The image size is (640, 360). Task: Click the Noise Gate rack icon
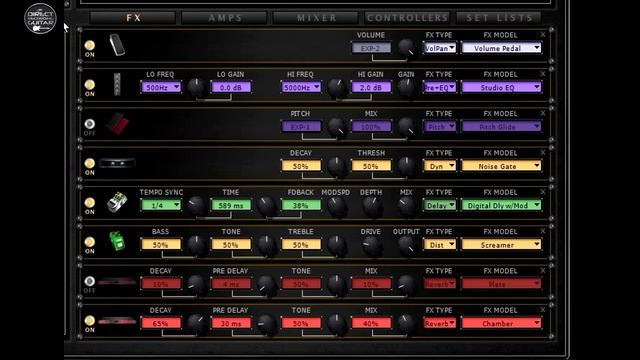coord(118,163)
